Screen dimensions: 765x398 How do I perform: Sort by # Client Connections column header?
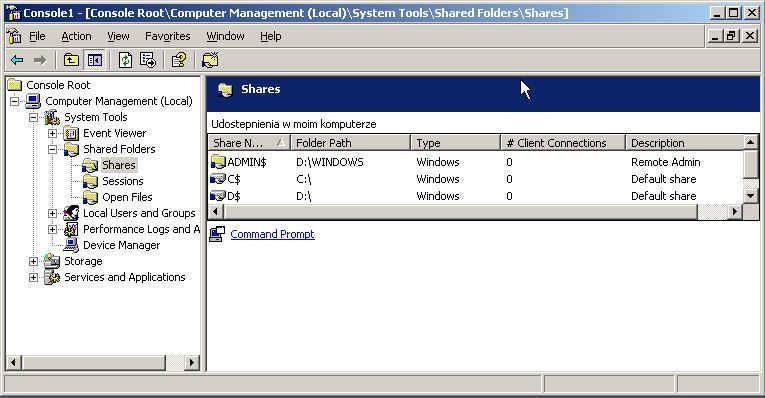[563, 143]
